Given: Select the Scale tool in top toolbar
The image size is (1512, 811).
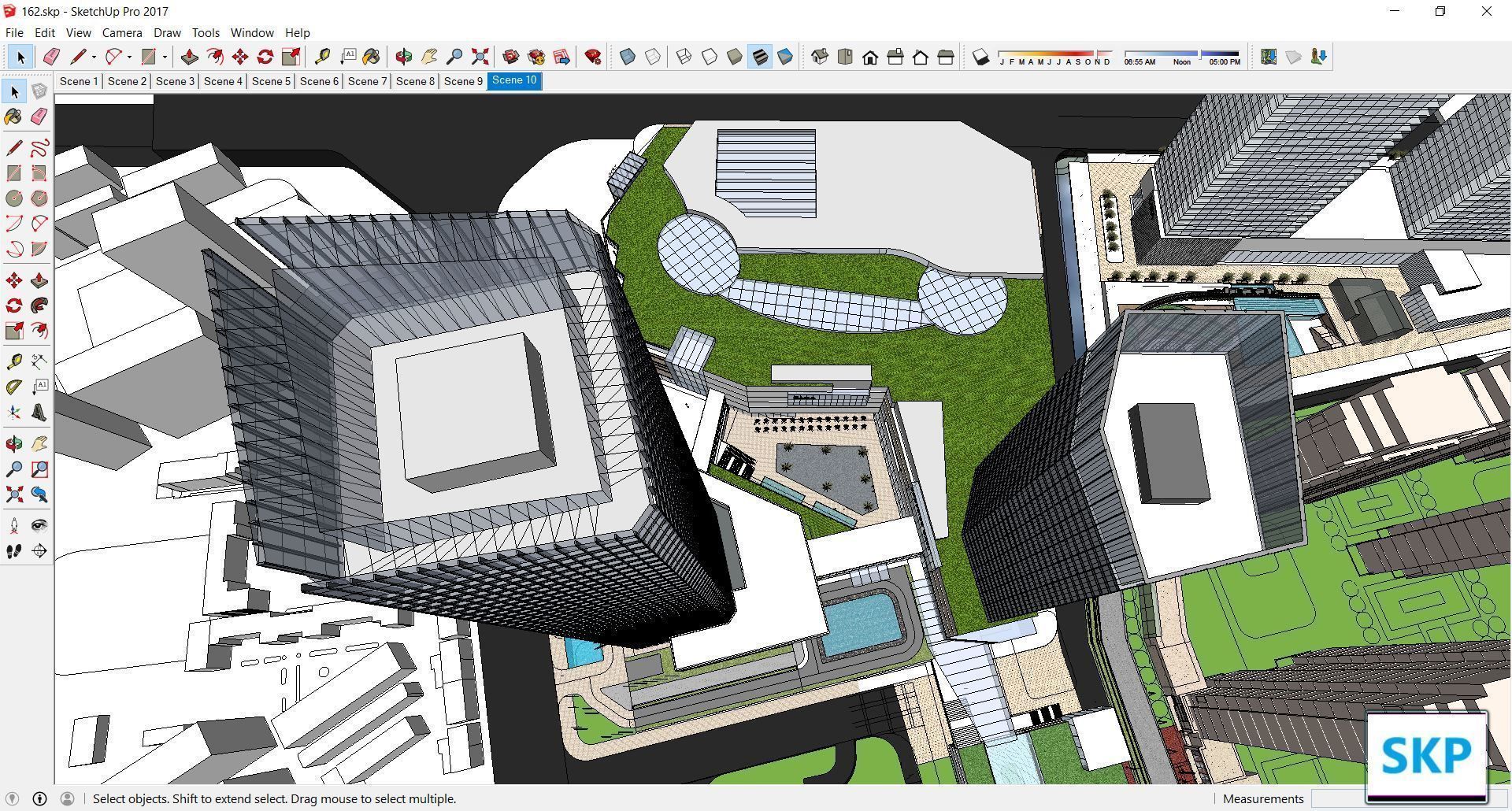Looking at the screenshot, I should pyautogui.click(x=291, y=57).
